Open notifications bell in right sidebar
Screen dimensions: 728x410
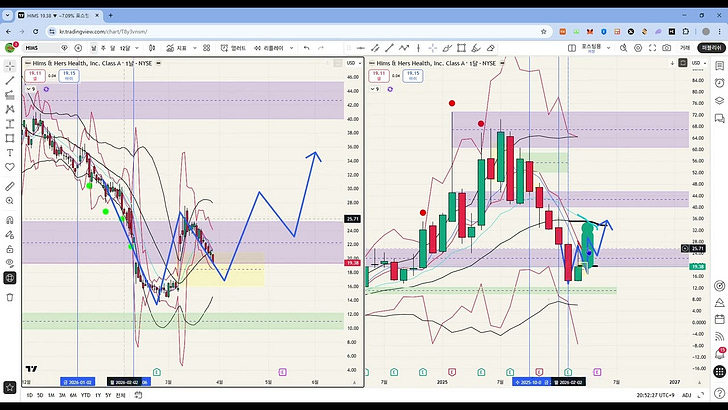point(719,354)
